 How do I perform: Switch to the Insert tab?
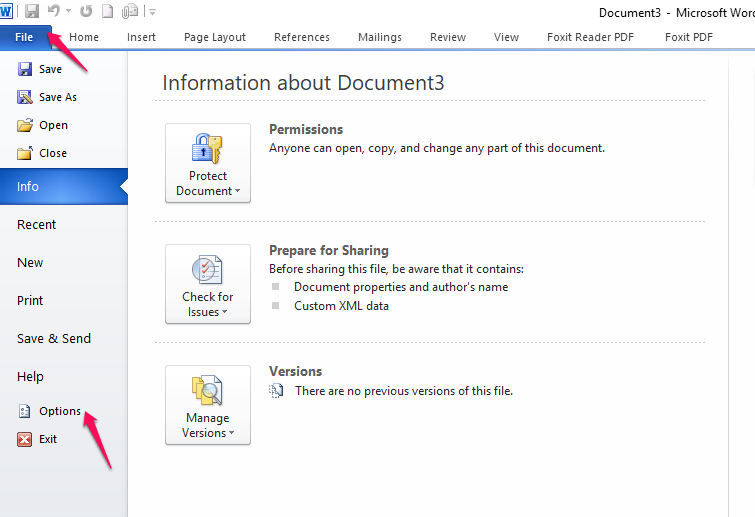pos(141,37)
